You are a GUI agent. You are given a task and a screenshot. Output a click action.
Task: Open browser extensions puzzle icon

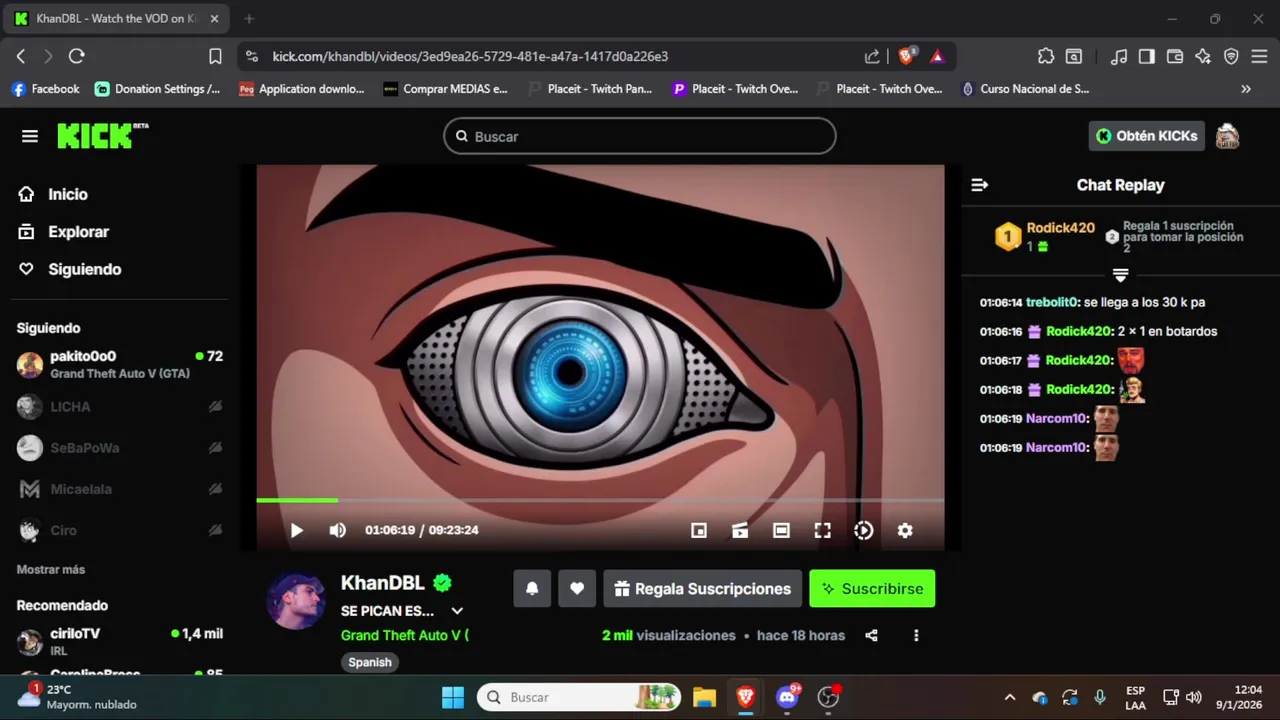1046,56
